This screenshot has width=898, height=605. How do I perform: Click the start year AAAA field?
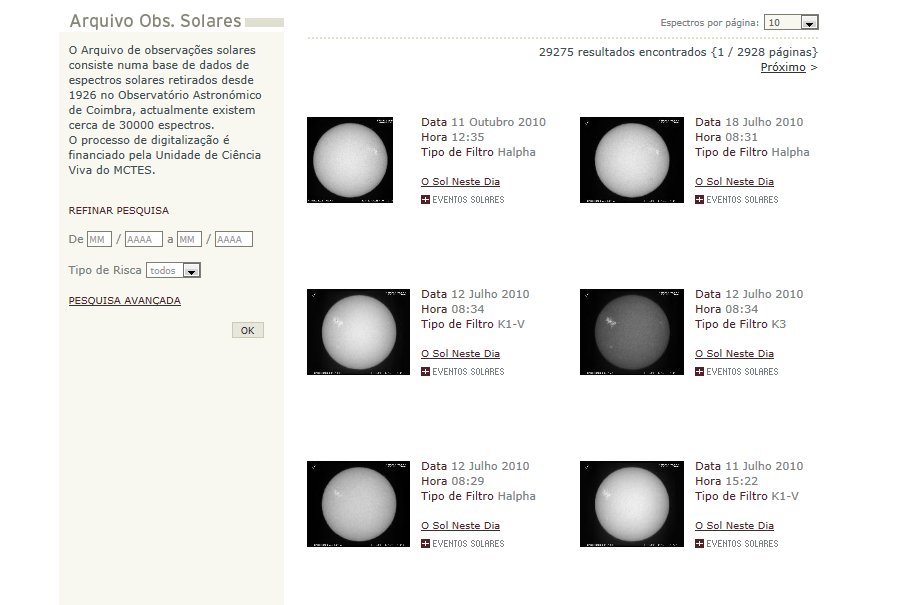143,239
